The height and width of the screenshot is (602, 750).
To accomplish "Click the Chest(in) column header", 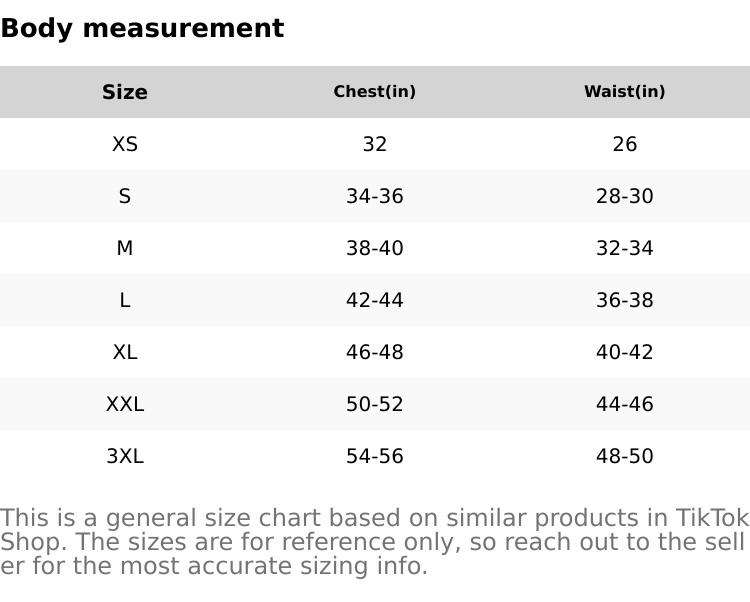I will (x=375, y=92).
